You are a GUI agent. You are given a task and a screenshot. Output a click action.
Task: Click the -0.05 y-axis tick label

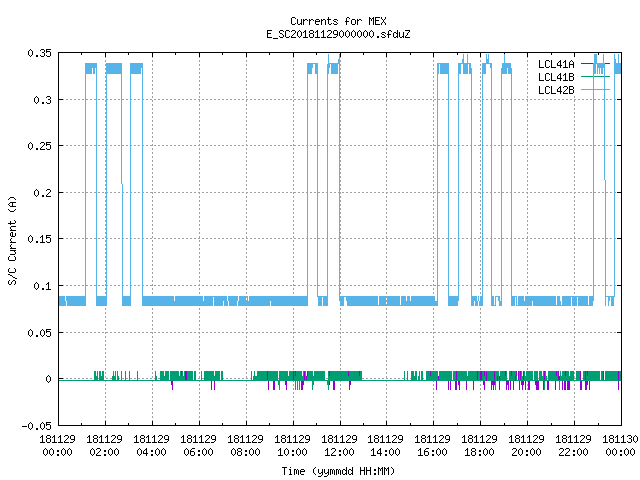point(37,426)
